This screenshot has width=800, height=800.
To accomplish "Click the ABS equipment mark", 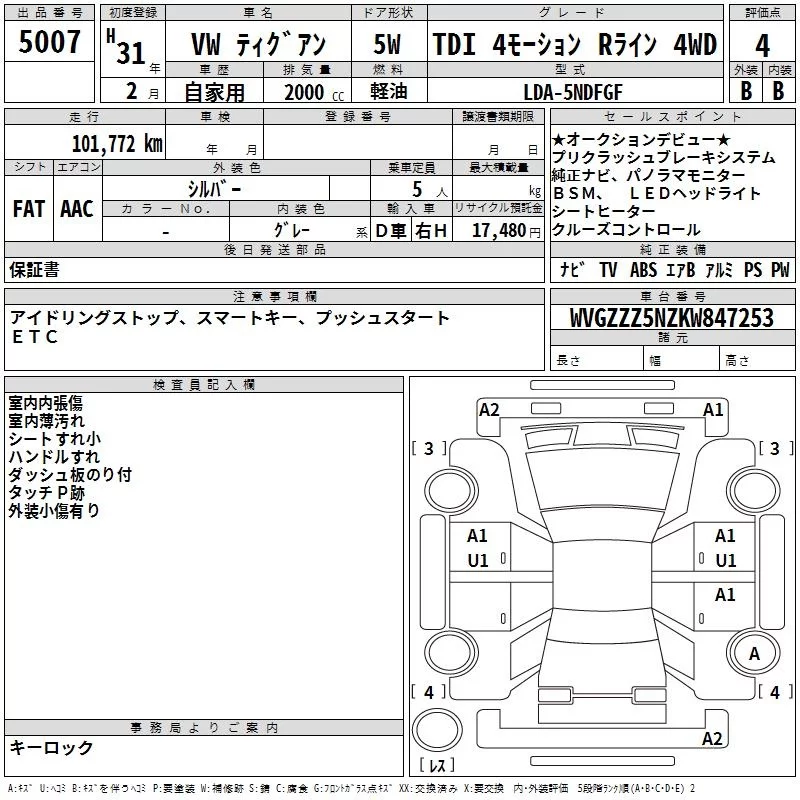I will click(x=643, y=269).
